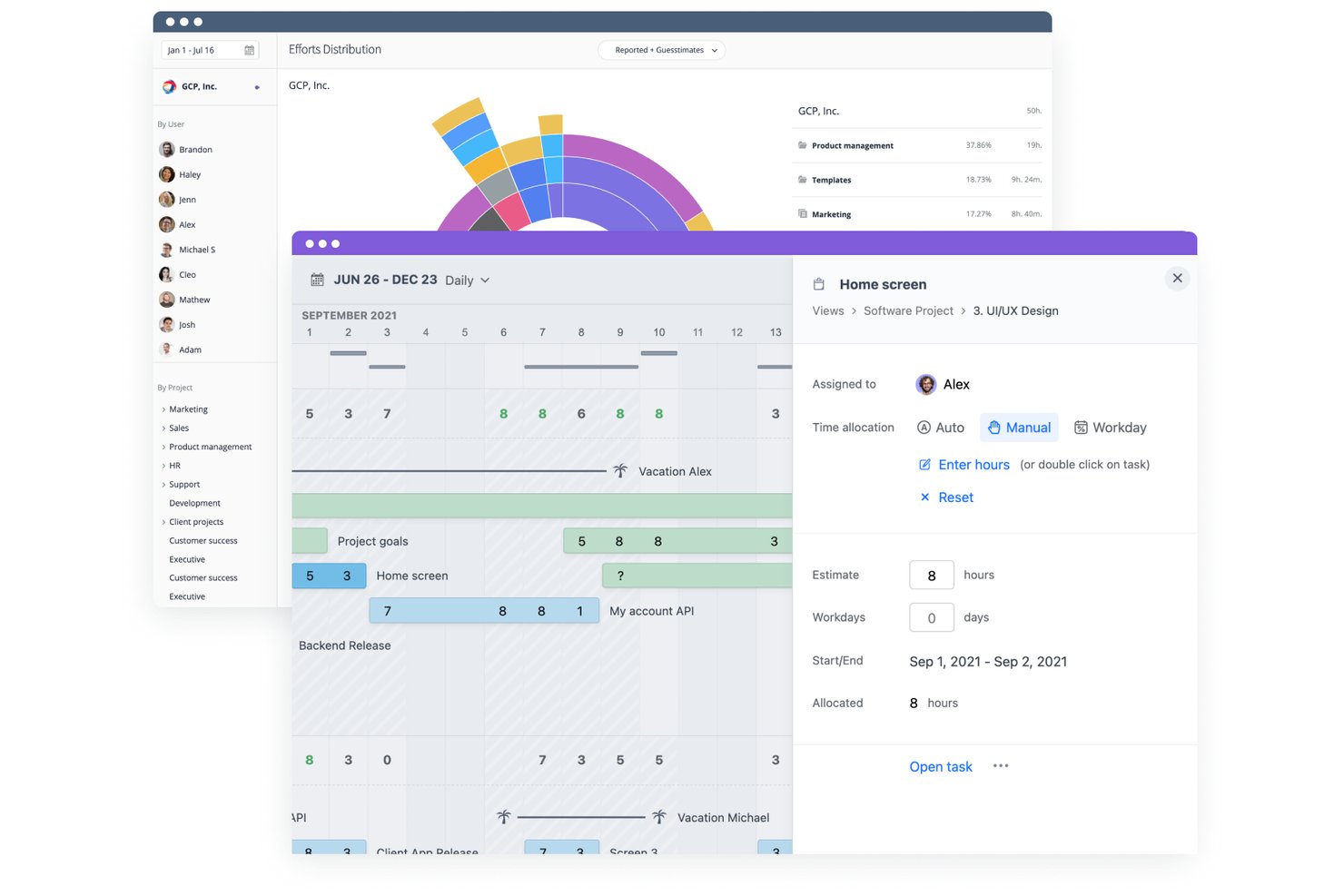1344x896 pixels.
Task: Expand the Marketing project in sidebar
Action: point(163,409)
